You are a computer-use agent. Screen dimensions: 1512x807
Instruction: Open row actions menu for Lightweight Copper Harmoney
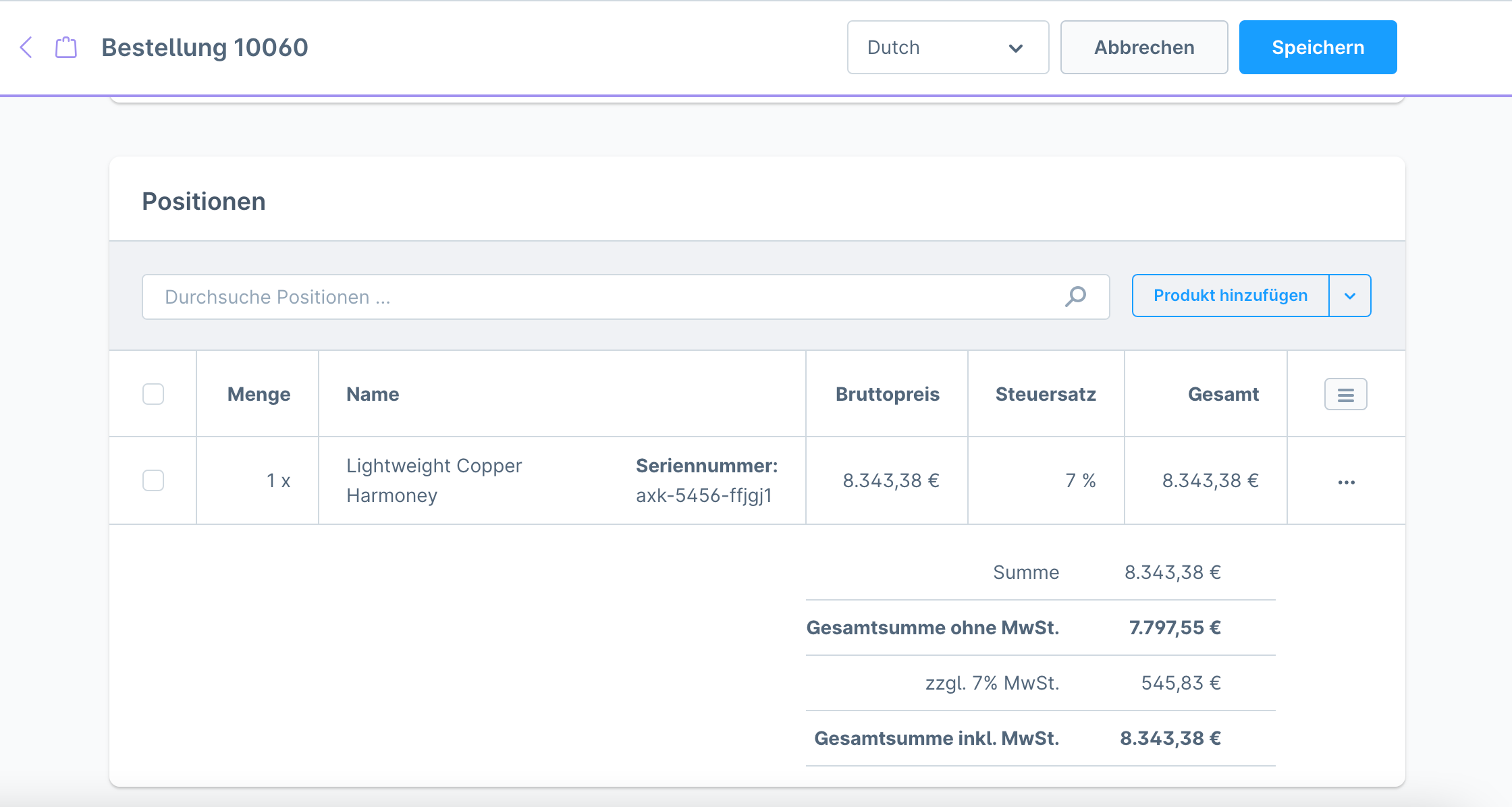[1347, 482]
